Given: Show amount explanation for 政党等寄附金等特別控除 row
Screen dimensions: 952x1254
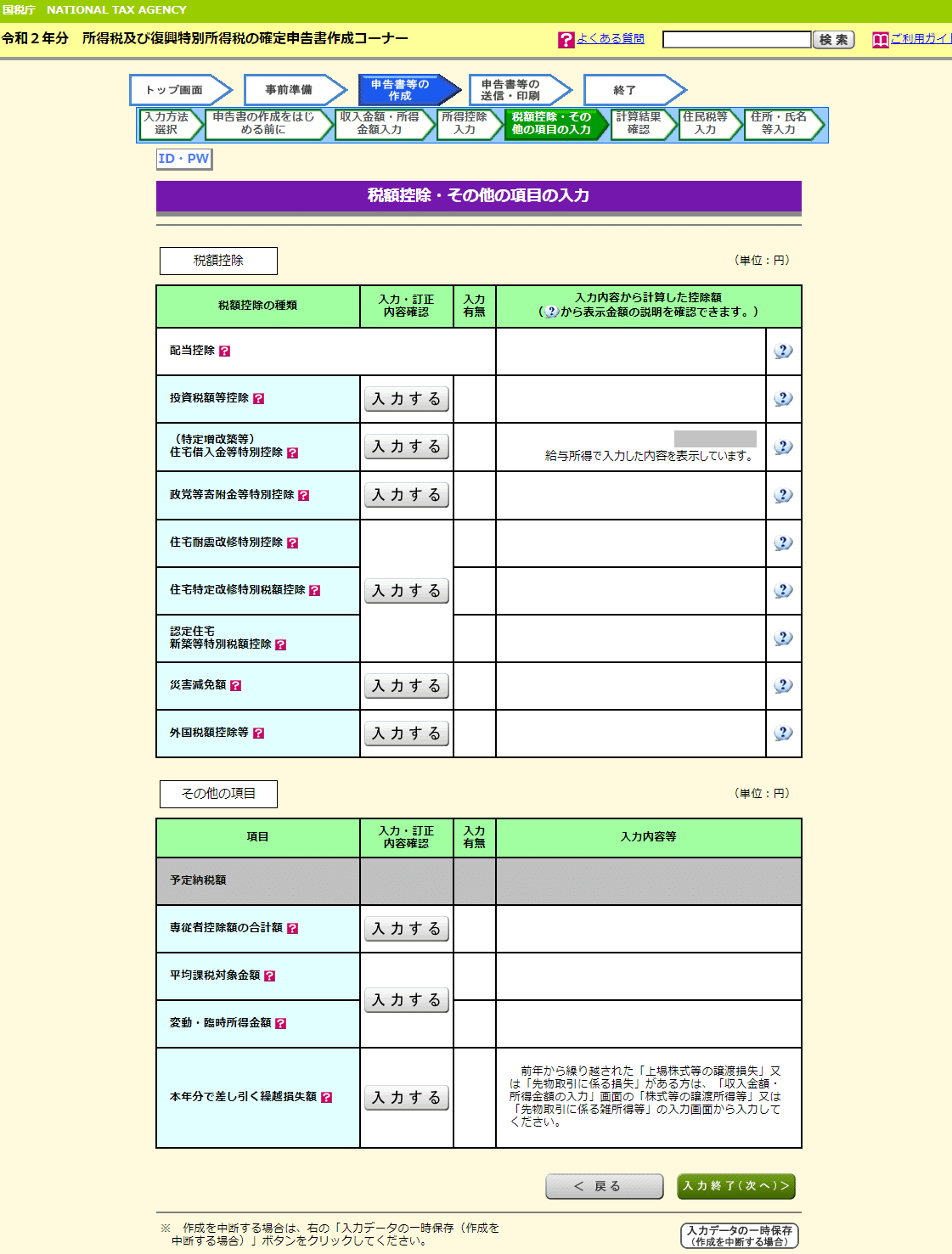Looking at the screenshot, I should 783,495.
